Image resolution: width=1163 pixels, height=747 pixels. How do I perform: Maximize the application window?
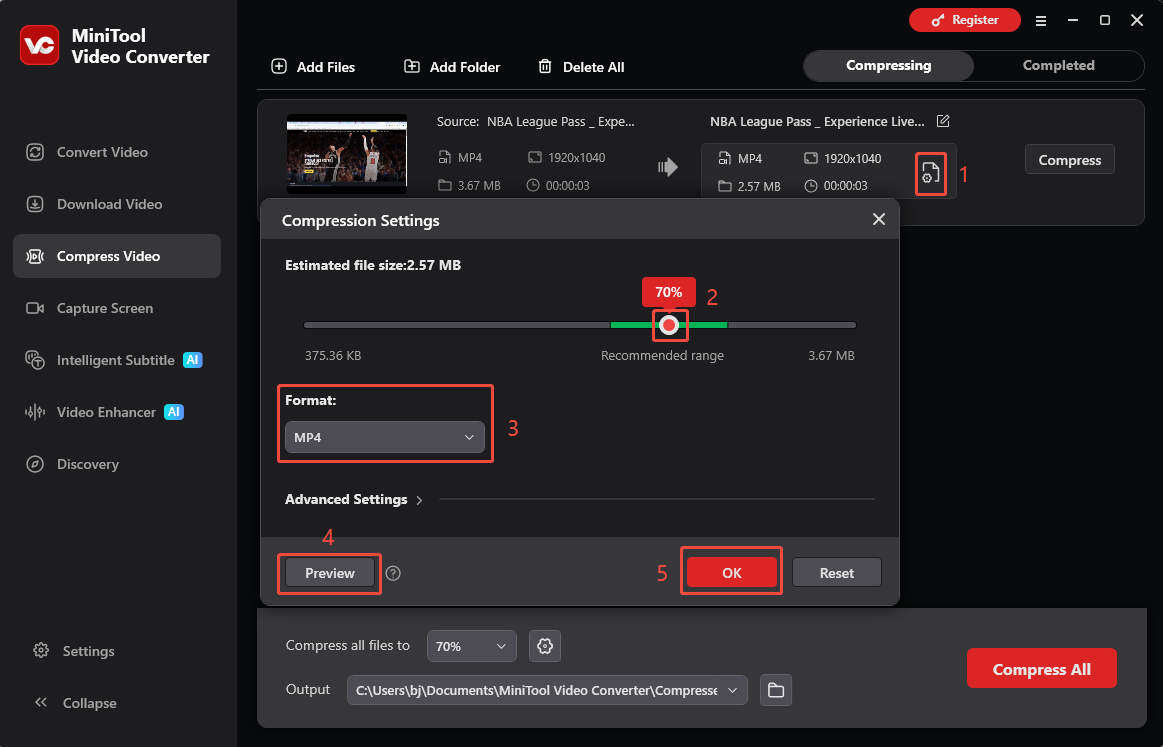[1104, 20]
